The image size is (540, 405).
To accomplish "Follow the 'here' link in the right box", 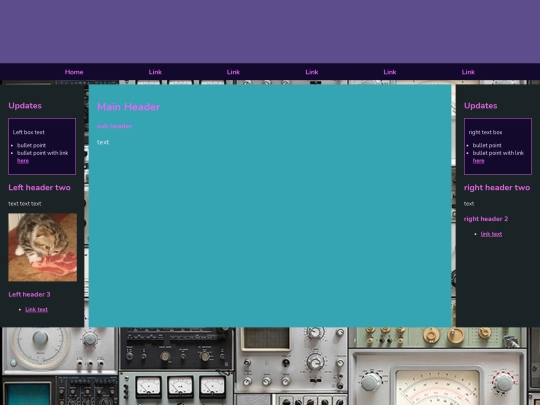I will 478,161.
